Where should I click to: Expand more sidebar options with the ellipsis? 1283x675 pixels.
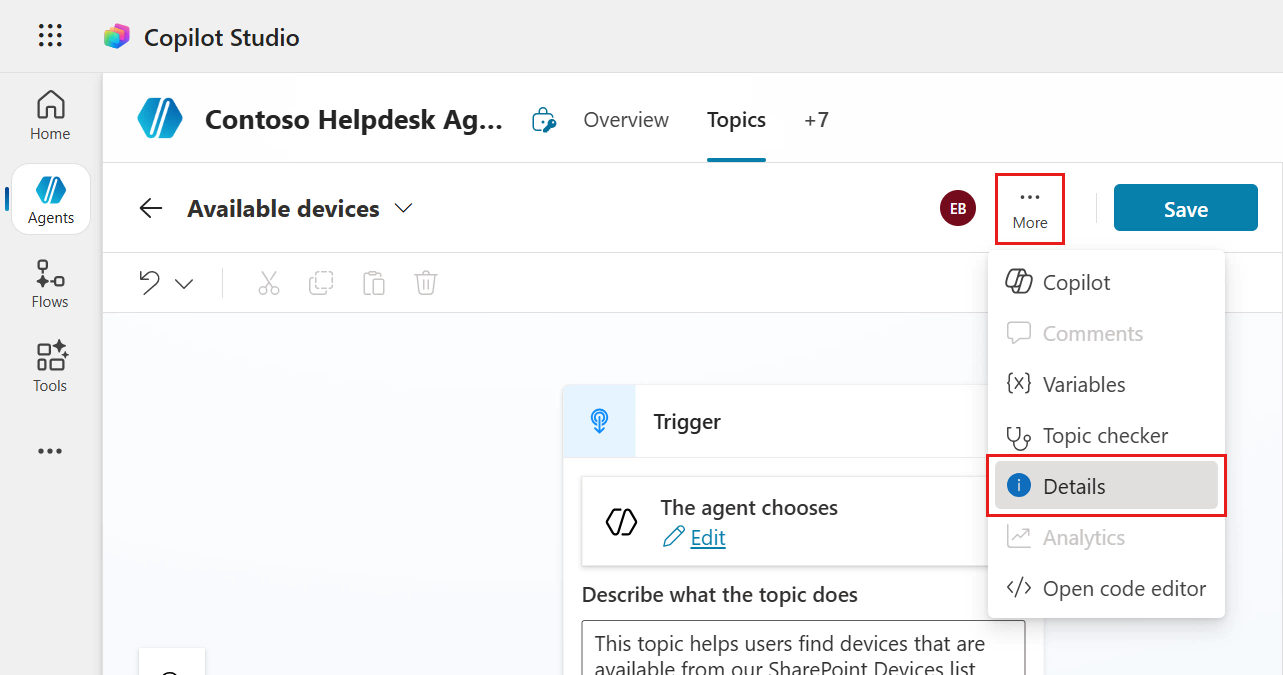49,451
